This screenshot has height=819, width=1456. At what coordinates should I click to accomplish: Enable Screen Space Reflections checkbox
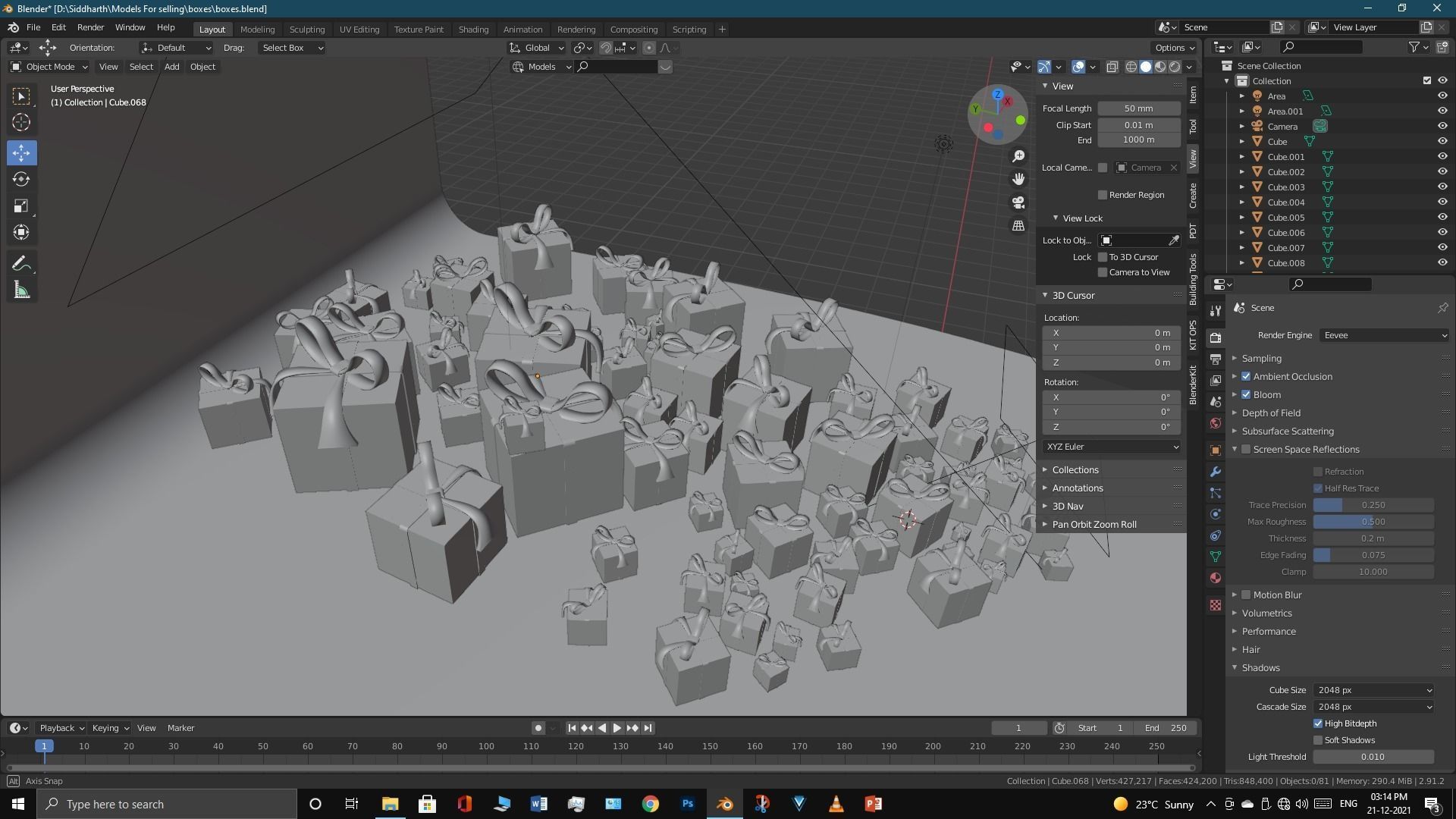pyautogui.click(x=1246, y=450)
